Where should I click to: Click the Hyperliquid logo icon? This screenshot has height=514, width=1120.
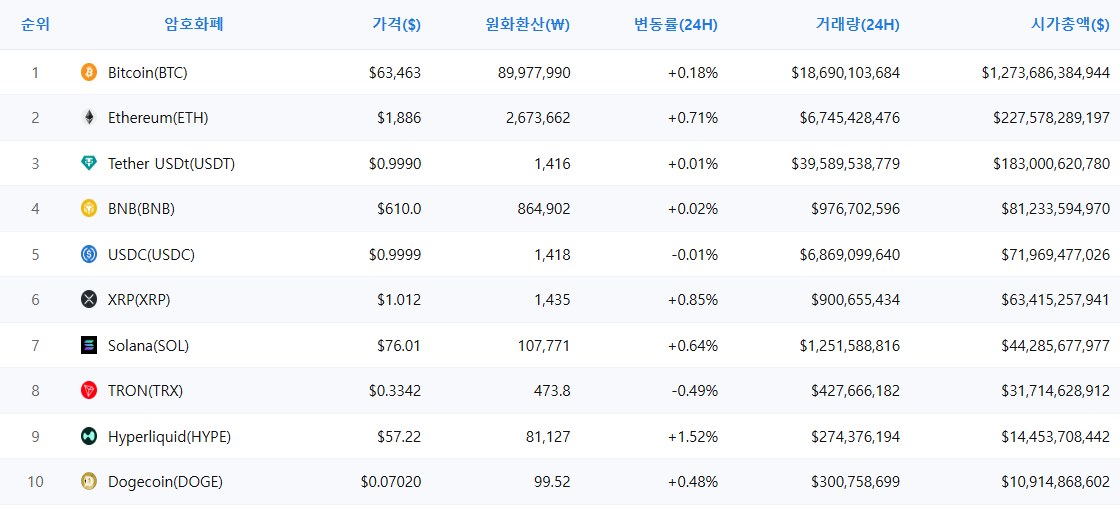89,436
